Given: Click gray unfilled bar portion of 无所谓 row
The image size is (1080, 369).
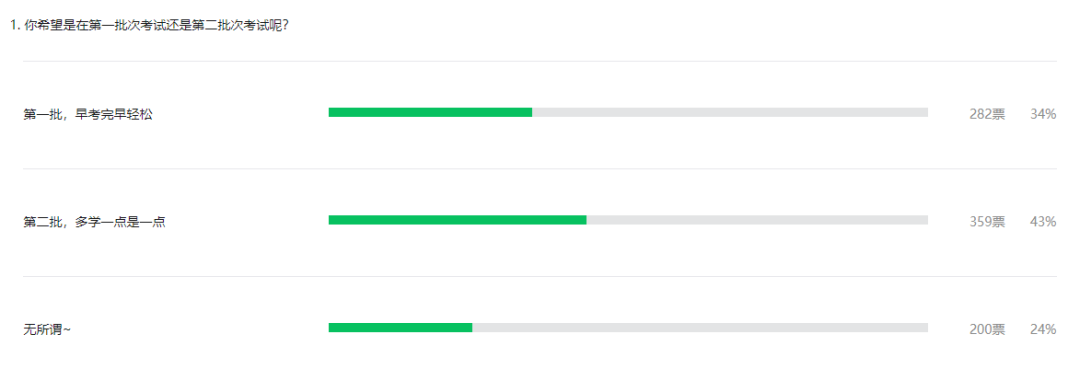Looking at the screenshot, I should tap(700, 328).
